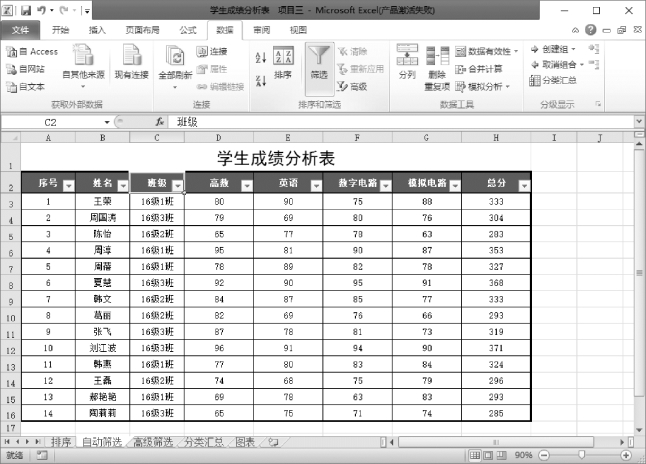Sort descending with the Z-A icon
The image size is (646, 464).
(261, 80)
